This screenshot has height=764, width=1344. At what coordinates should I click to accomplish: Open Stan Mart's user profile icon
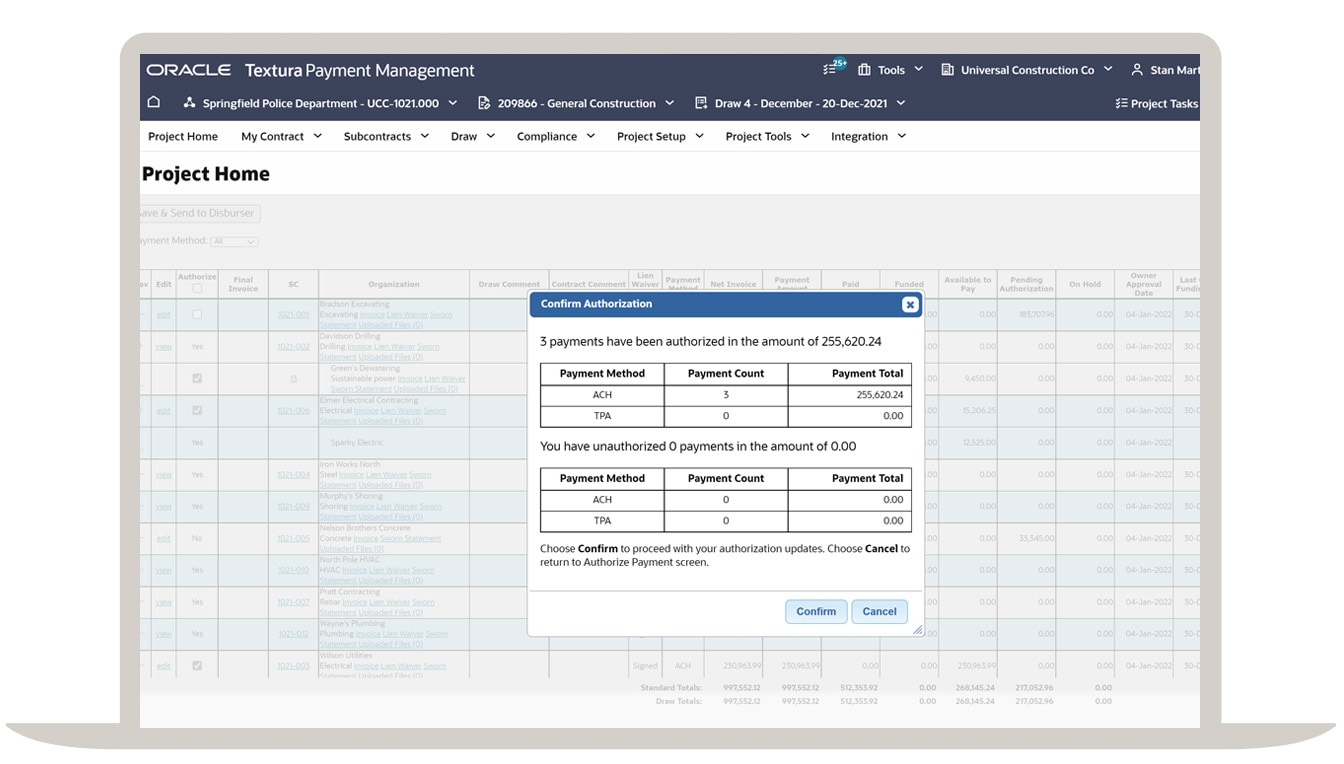pos(1136,69)
